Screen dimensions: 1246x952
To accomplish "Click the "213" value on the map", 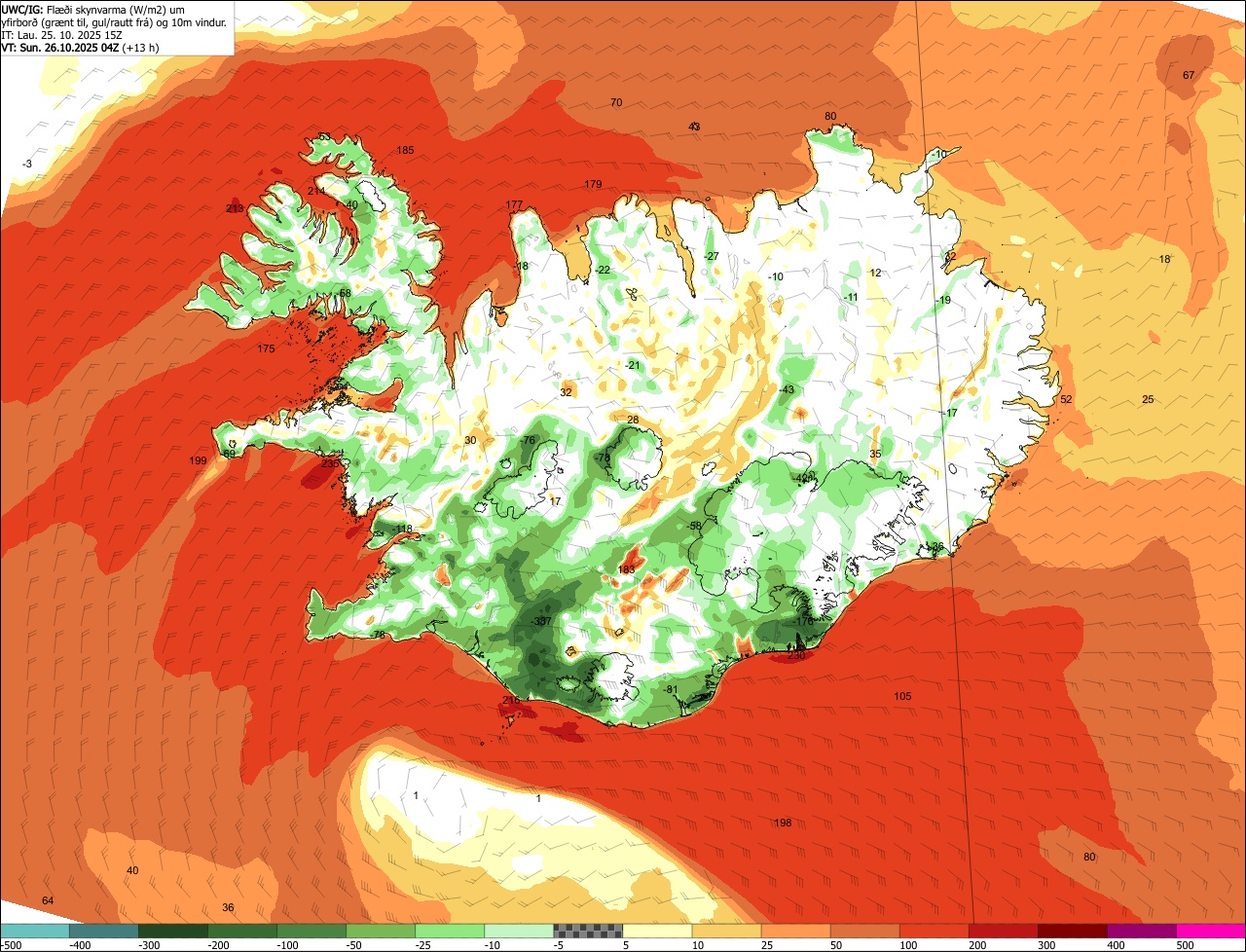I will (235, 208).
